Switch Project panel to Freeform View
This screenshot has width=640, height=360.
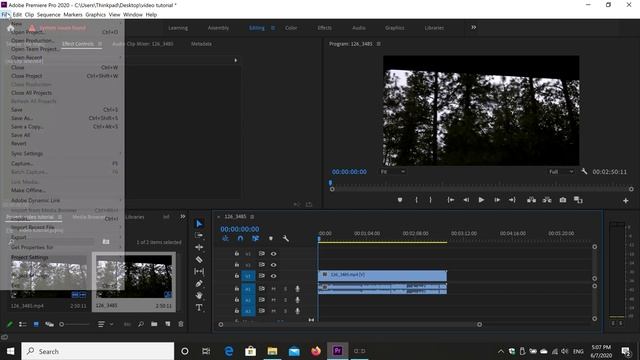point(49,324)
